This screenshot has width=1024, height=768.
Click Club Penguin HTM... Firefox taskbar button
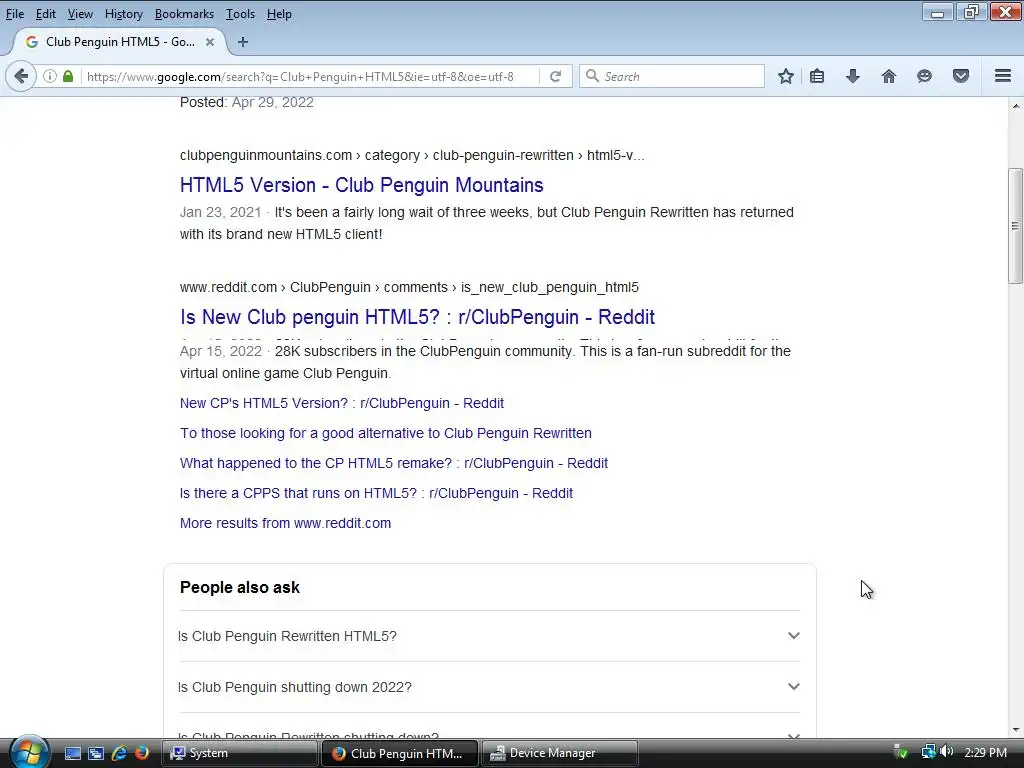(x=400, y=753)
